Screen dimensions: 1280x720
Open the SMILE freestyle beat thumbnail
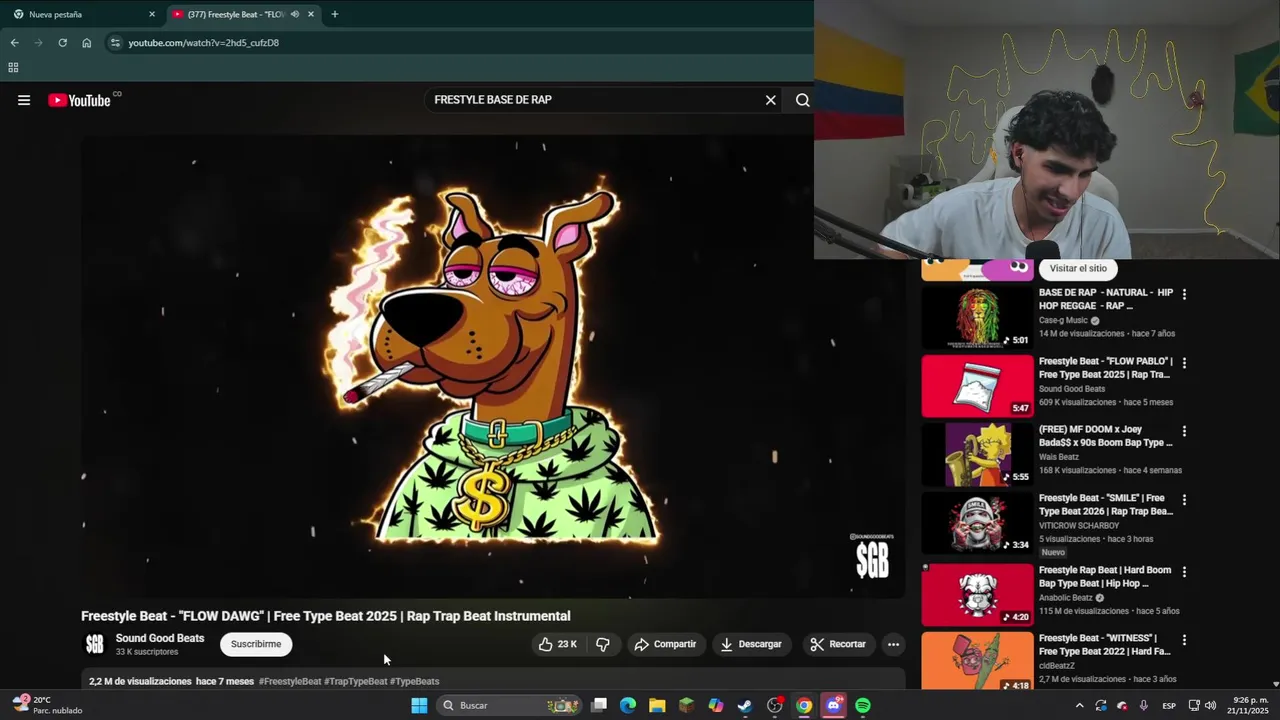(x=977, y=522)
